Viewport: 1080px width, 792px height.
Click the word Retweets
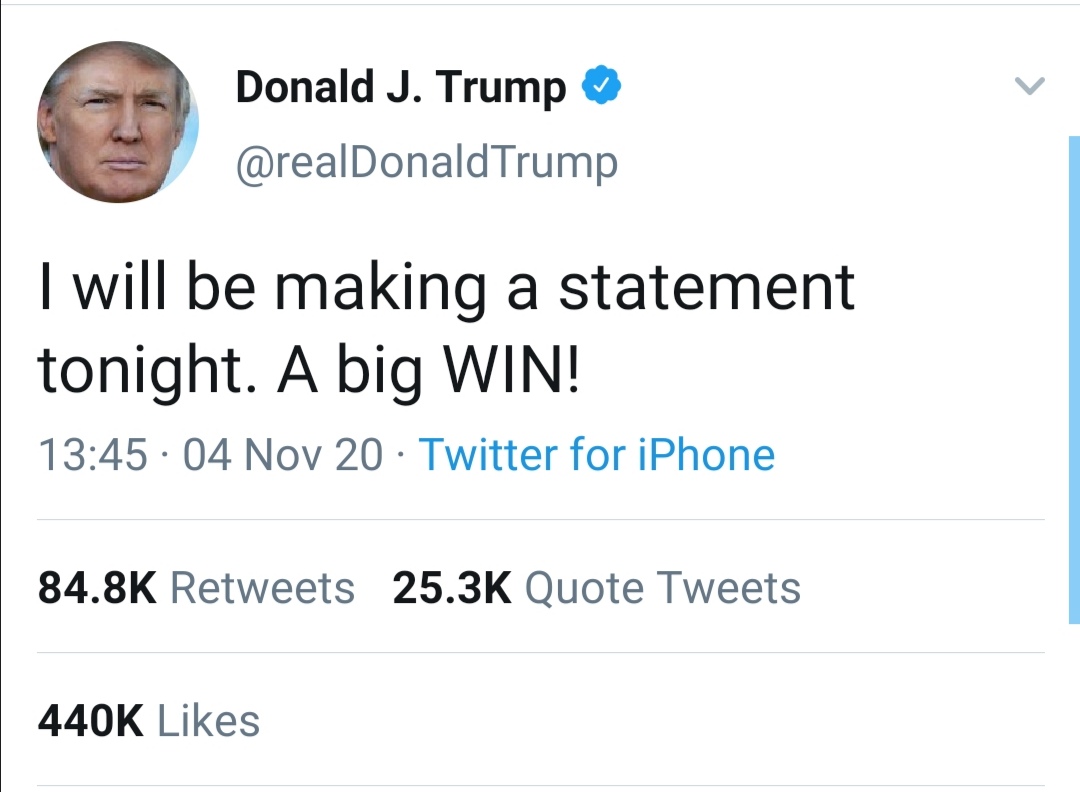tap(260, 587)
